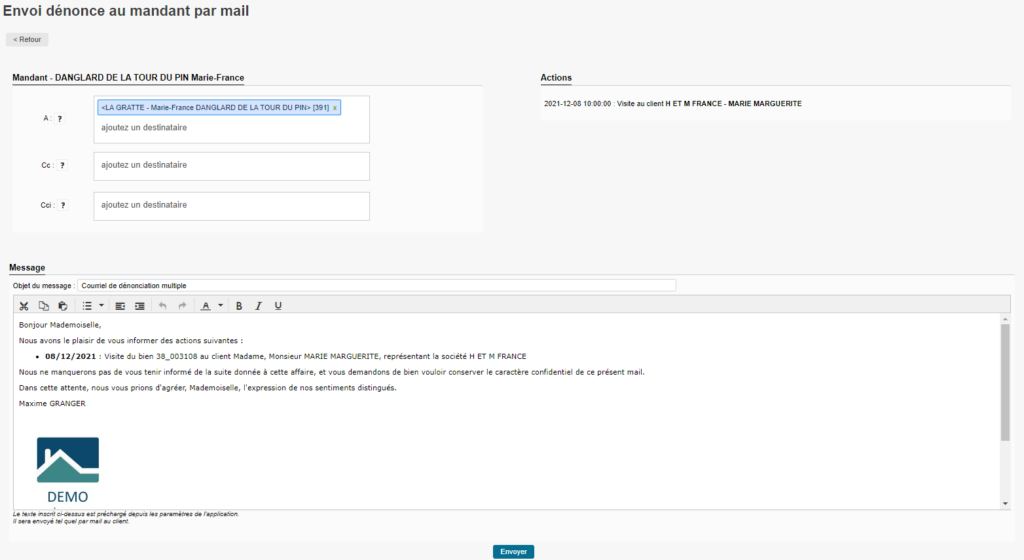Click the Envoyer button
The width and height of the screenshot is (1024, 560).
click(513, 551)
